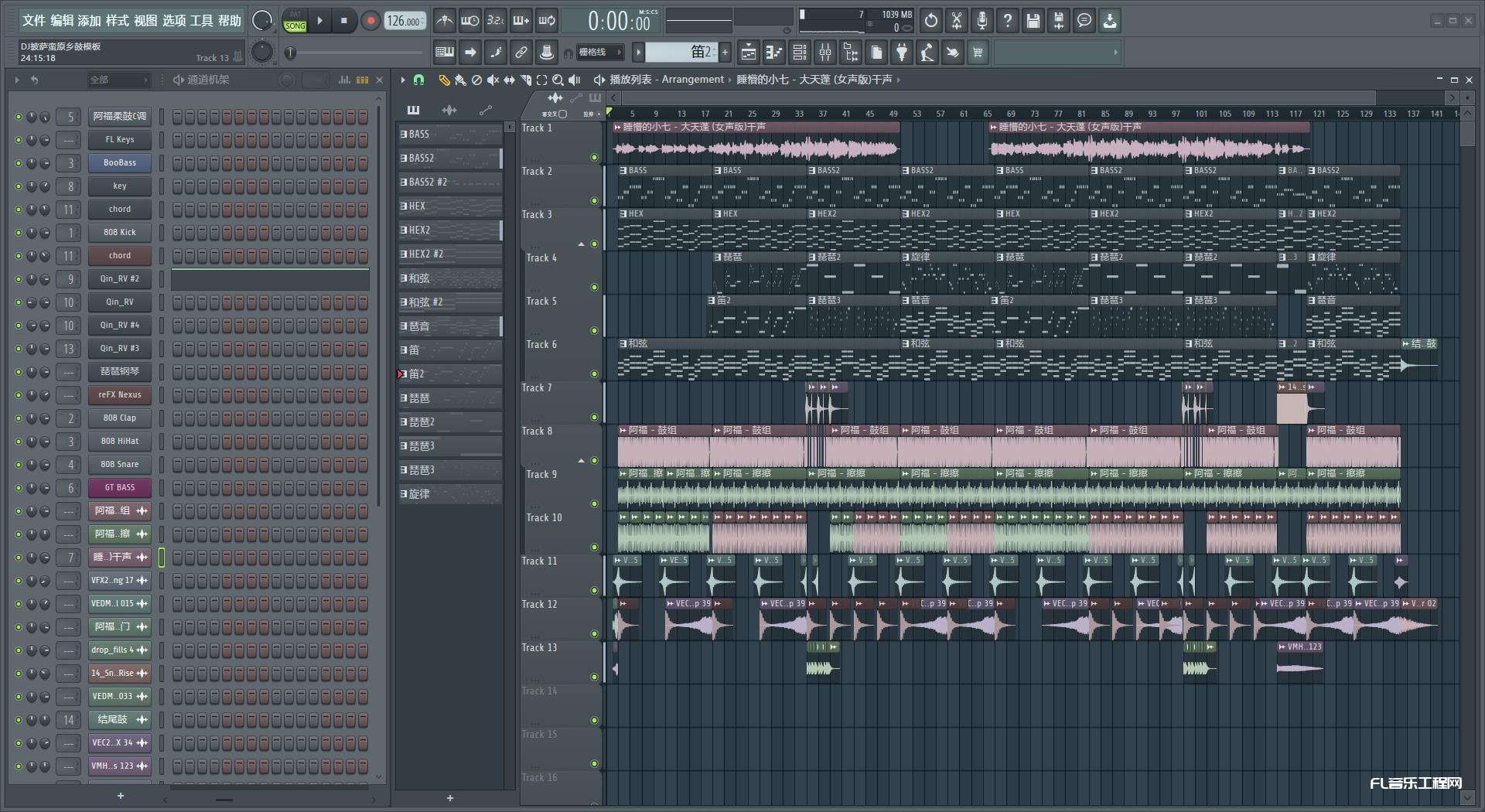Image resolution: width=1485 pixels, height=812 pixels.
Task: Toggle overdub blend recording icon
Action: coord(521,21)
